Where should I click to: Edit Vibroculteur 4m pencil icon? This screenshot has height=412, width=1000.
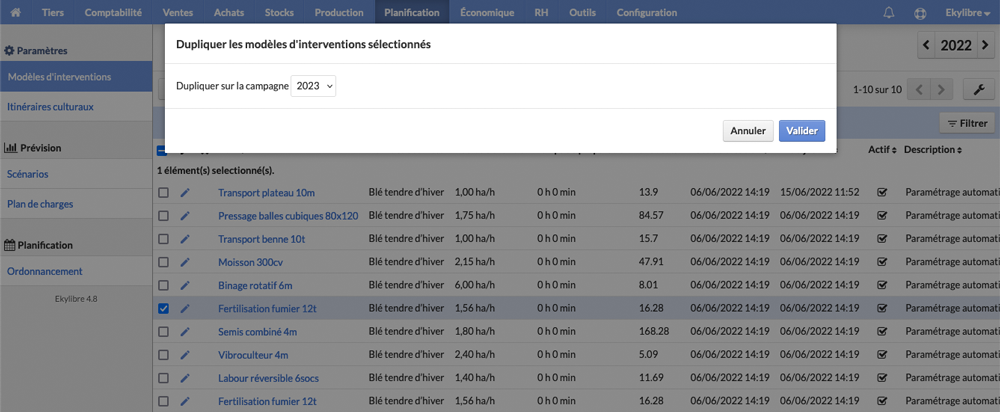tap(185, 355)
